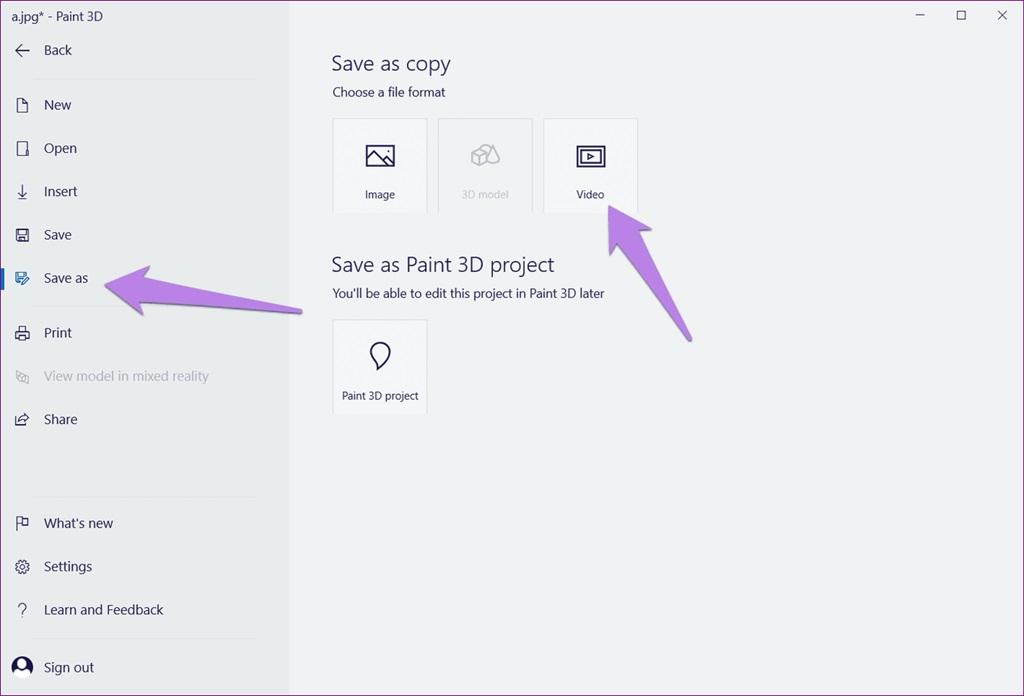Click 'Choose a file format' text

(389, 92)
